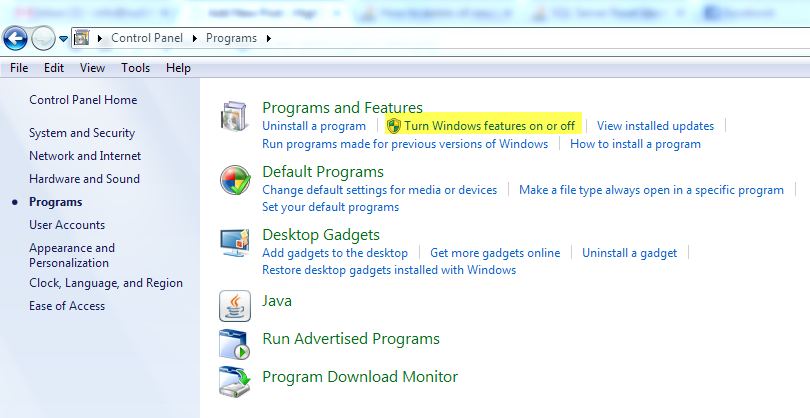Click the Back navigation arrow button
Viewport: 810px width, 418px height.
[15, 38]
